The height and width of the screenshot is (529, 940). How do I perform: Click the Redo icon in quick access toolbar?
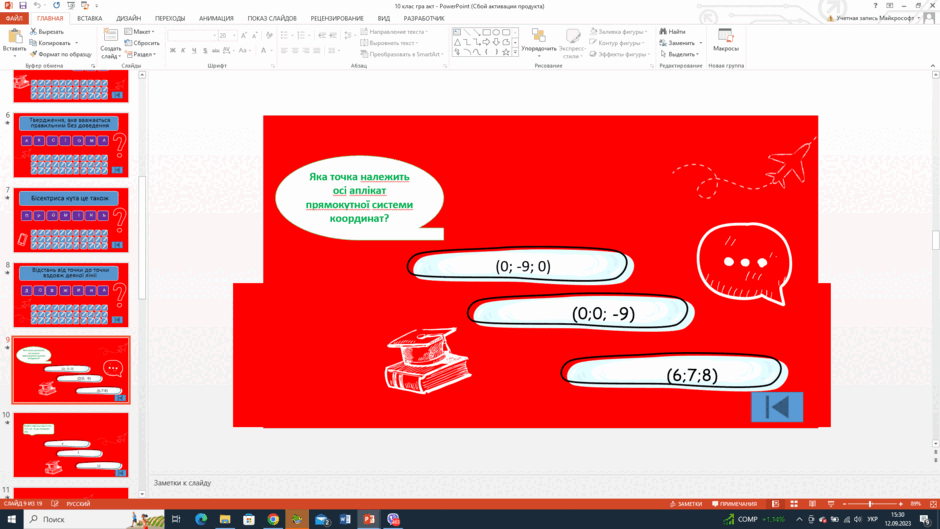tap(56, 5)
